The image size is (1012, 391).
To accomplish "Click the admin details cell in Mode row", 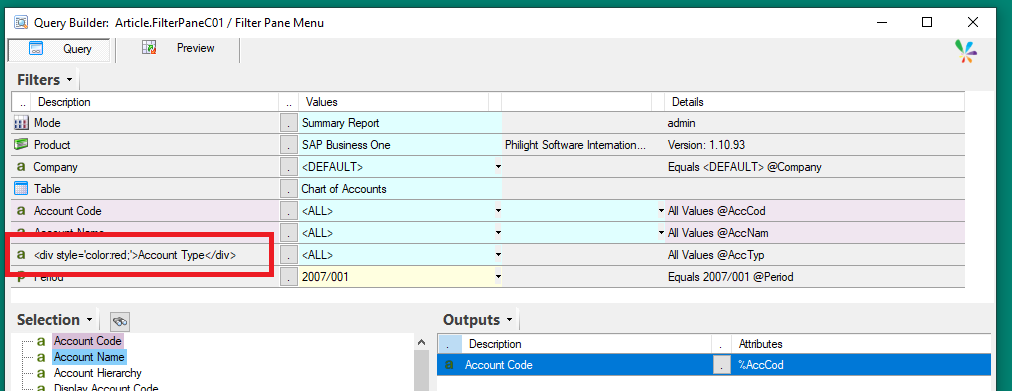I will click(815, 123).
